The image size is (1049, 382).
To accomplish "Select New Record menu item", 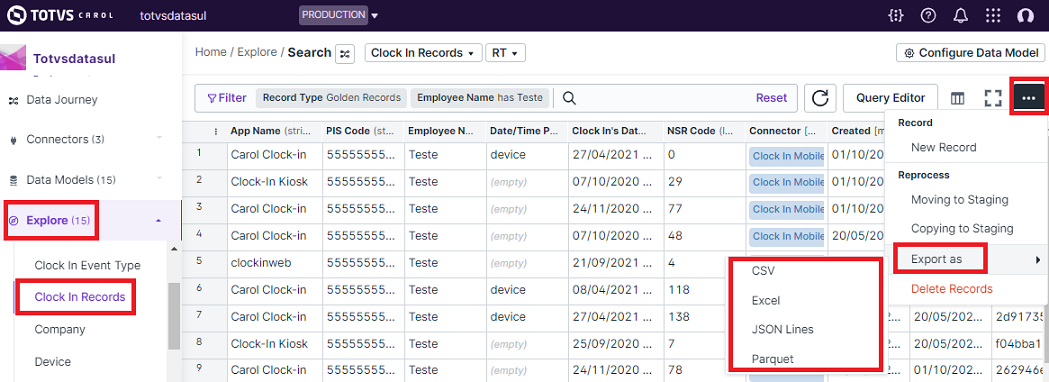I will tap(943, 147).
